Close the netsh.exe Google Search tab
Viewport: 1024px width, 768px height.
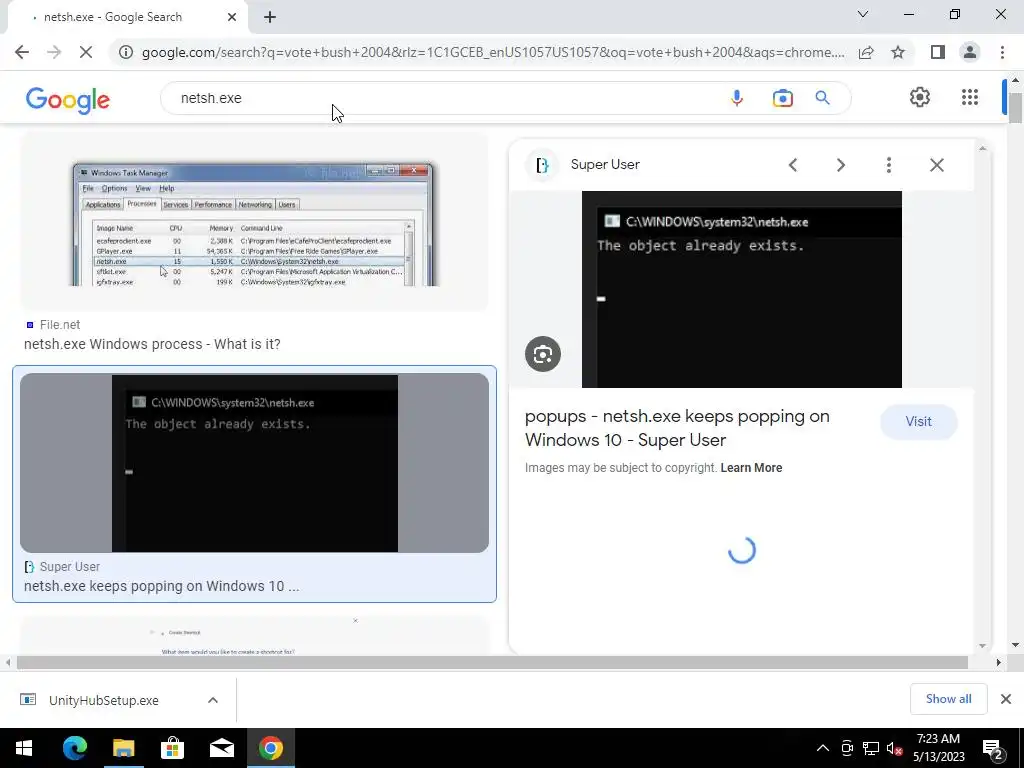pos(232,17)
